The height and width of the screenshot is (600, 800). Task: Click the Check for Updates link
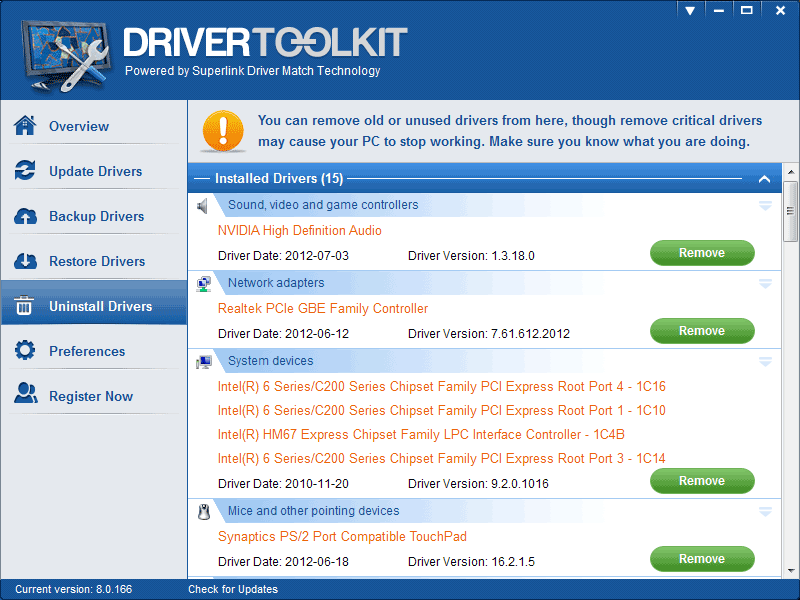[x=233, y=589]
